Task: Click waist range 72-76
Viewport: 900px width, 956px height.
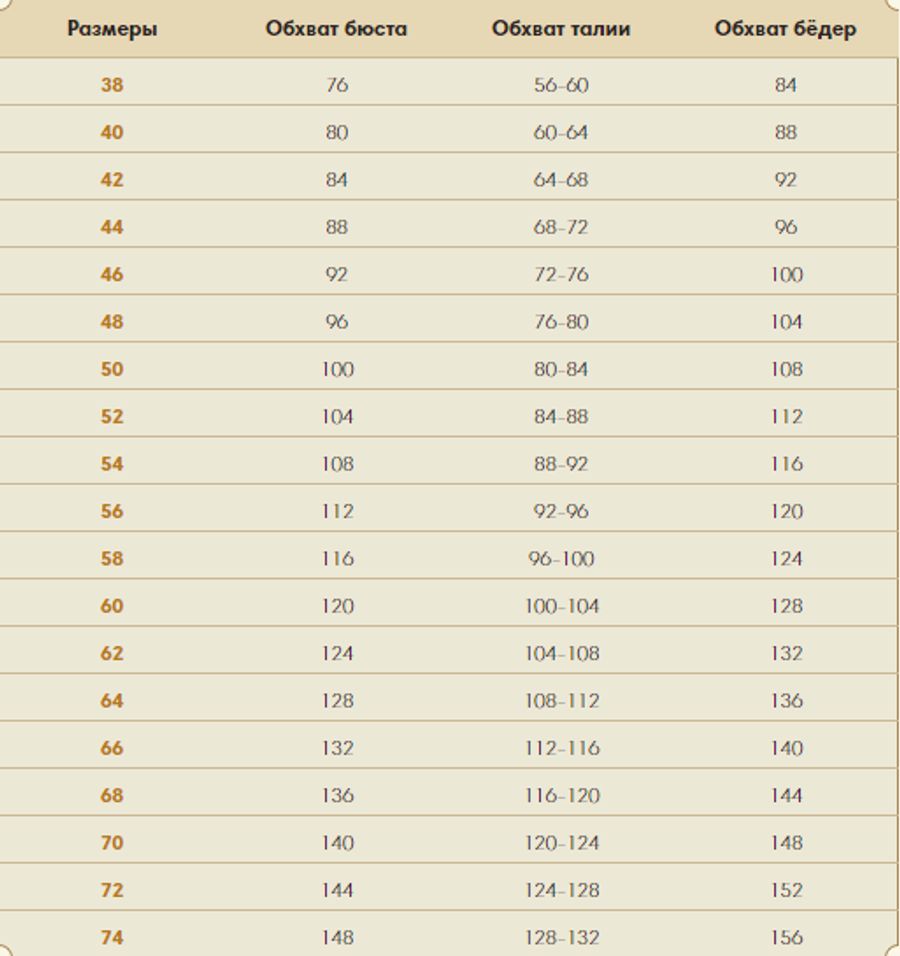Action: 561,274
